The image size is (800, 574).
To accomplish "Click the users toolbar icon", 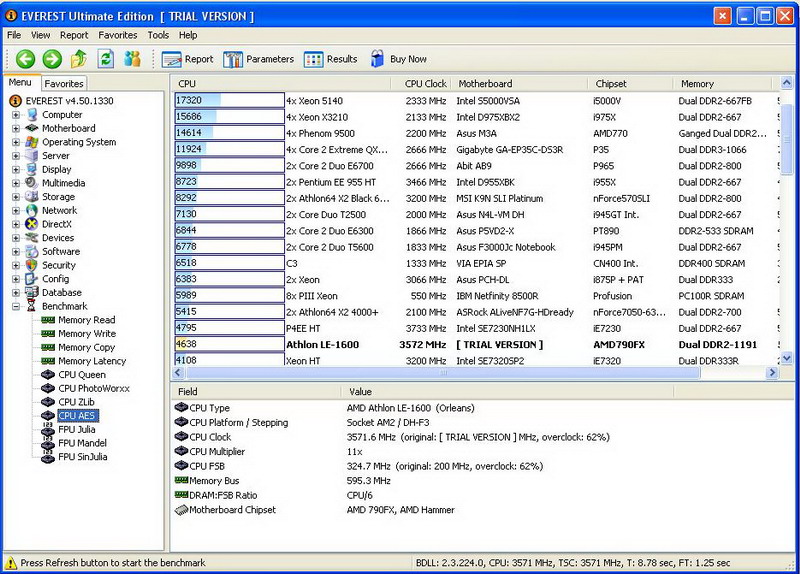I will (x=132, y=59).
